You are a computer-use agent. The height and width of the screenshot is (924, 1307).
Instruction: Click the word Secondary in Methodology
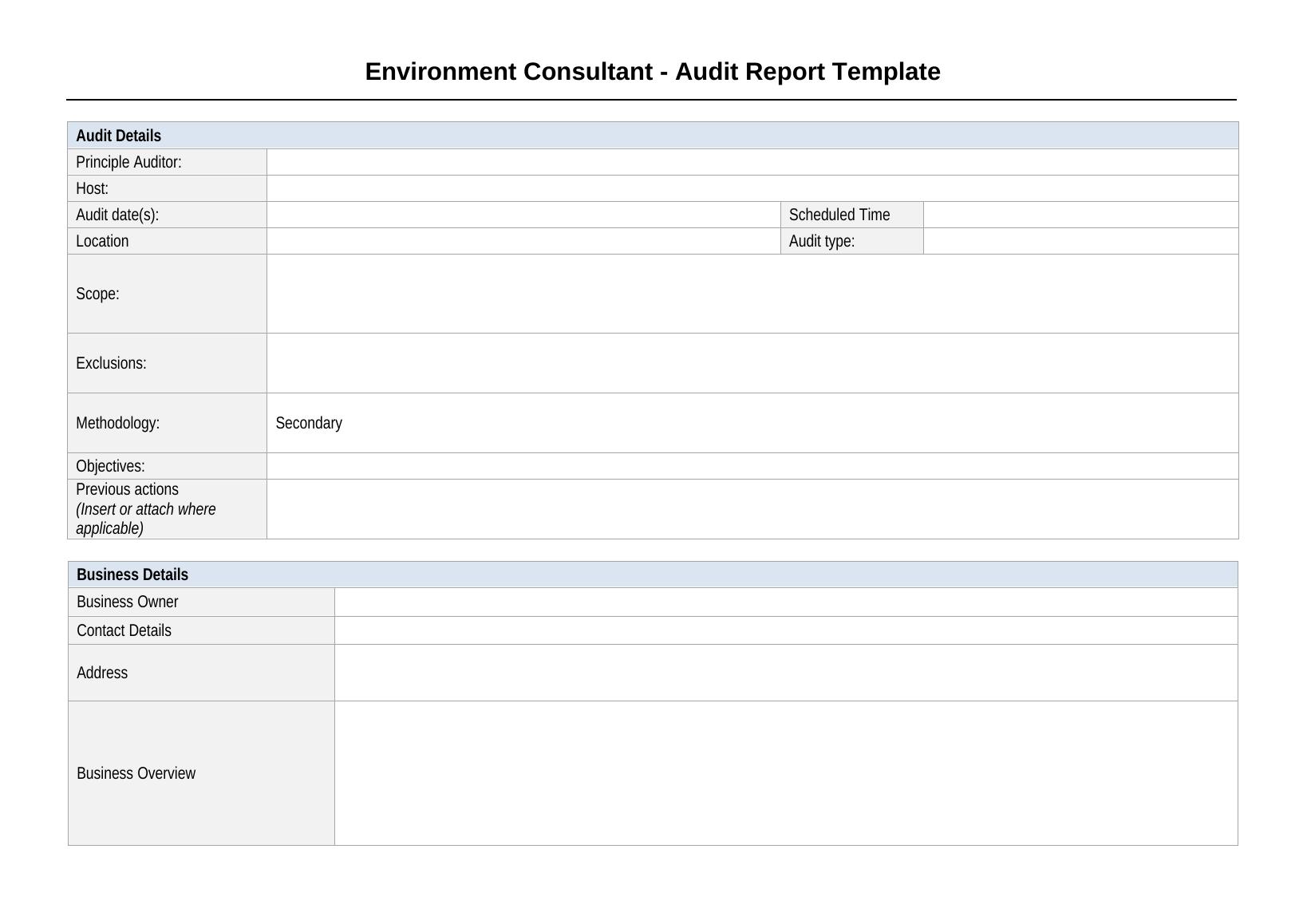[309, 423]
